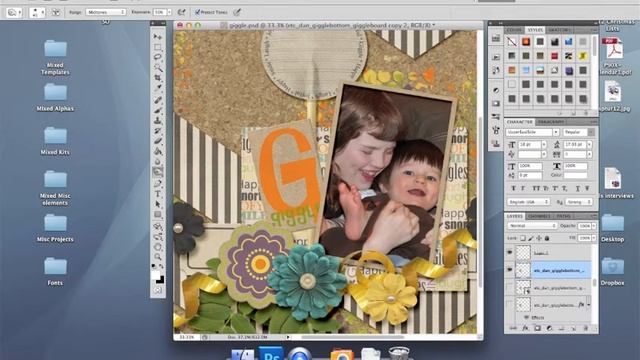The image size is (640, 360).
Task: Select the Lasso tool
Action: click(x=158, y=57)
